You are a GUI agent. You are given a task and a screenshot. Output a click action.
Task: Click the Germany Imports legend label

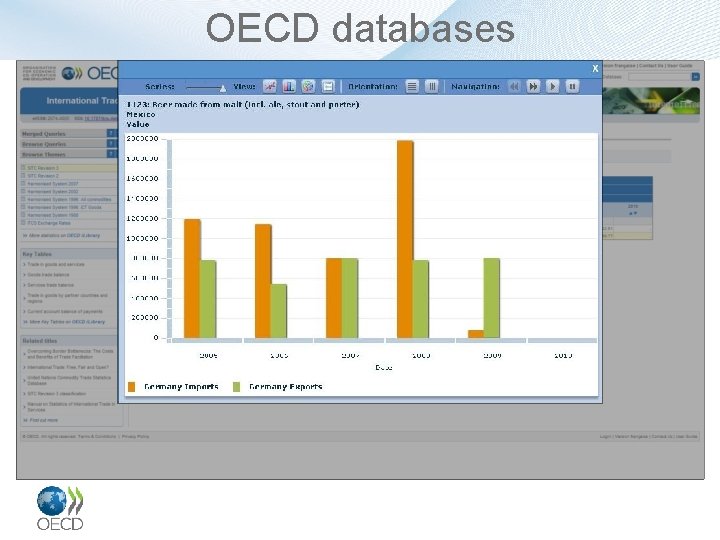pos(181,387)
